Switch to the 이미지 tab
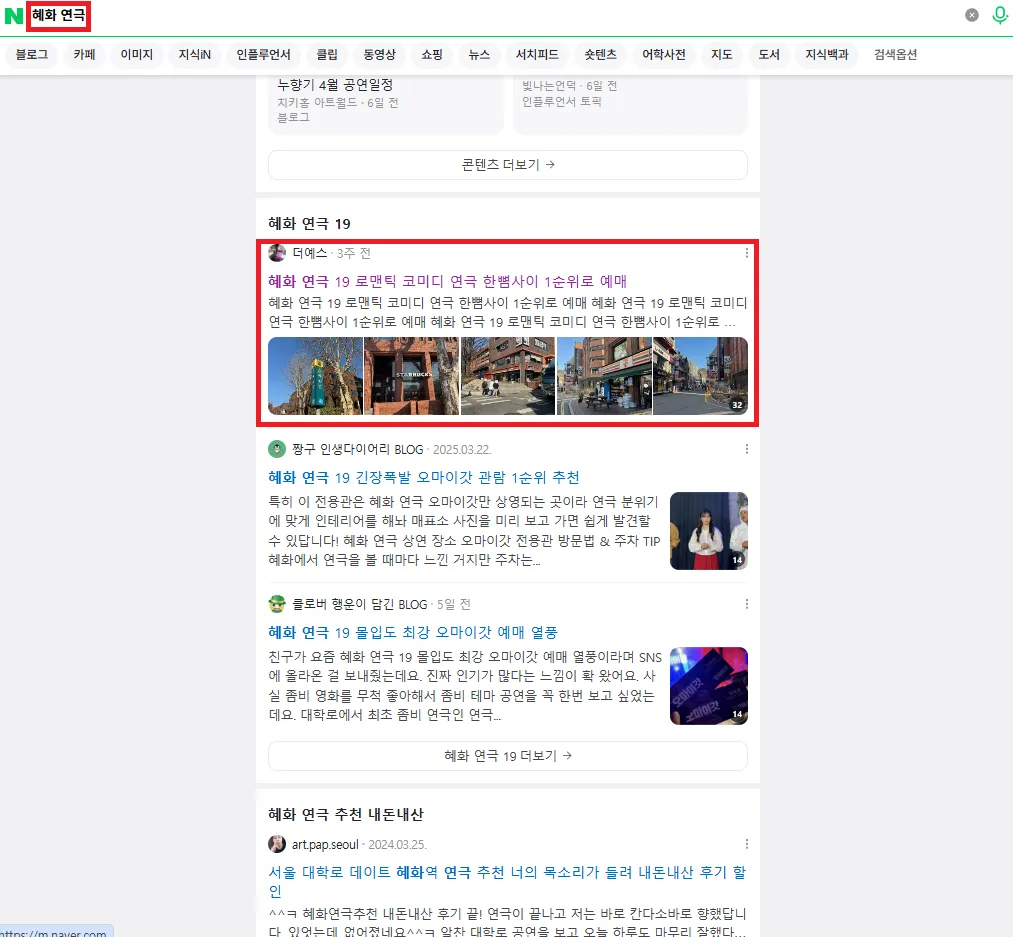 click(137, 55)
